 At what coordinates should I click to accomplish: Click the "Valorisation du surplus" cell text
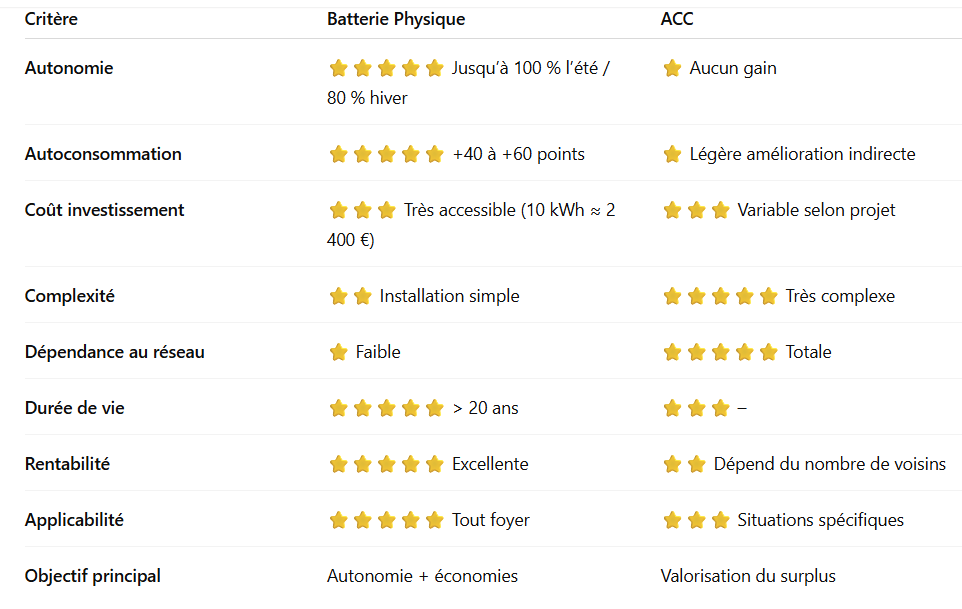[x=748, y=576]
